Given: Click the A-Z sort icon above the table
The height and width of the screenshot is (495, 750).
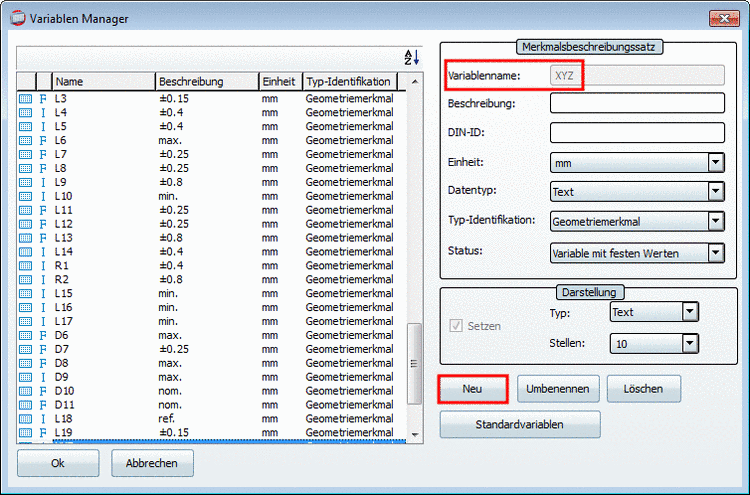Looking at the screenshot, I should point(412,58).
